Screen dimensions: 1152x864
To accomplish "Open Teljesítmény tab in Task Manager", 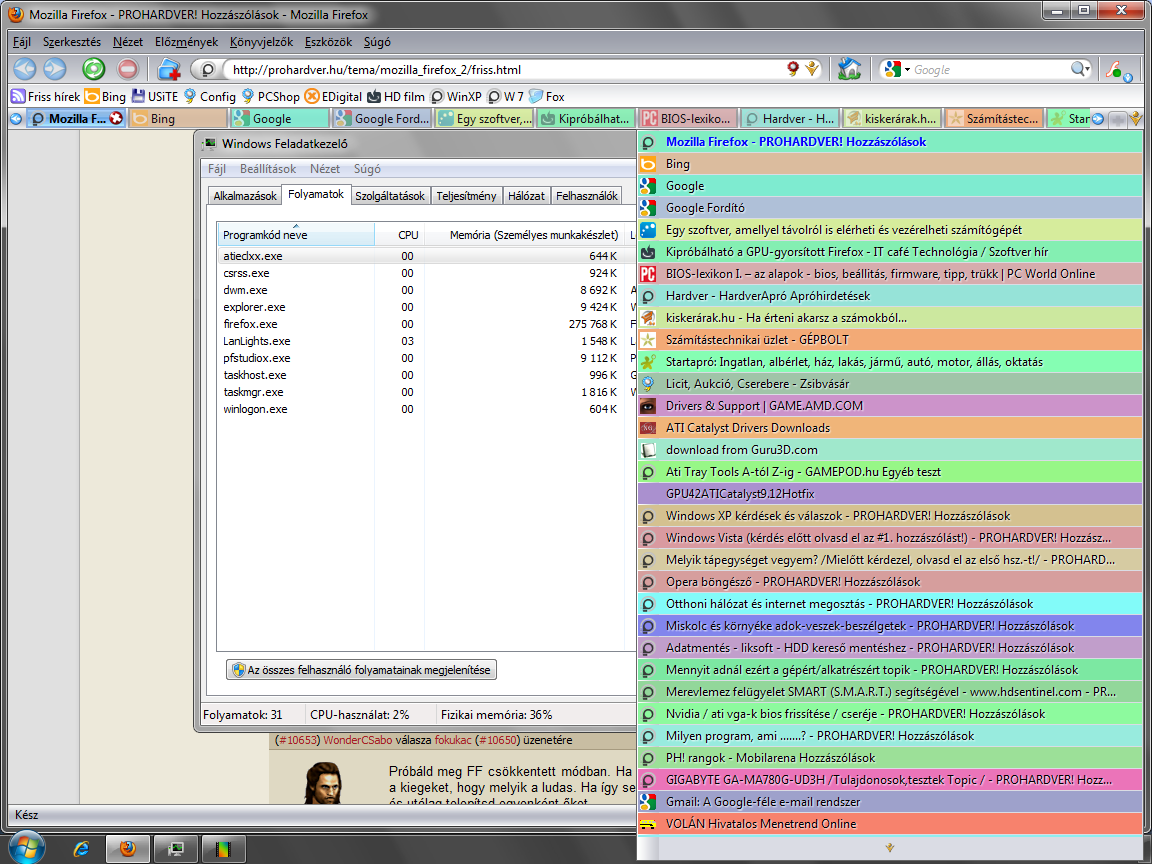I will click(x=466, y=196).
